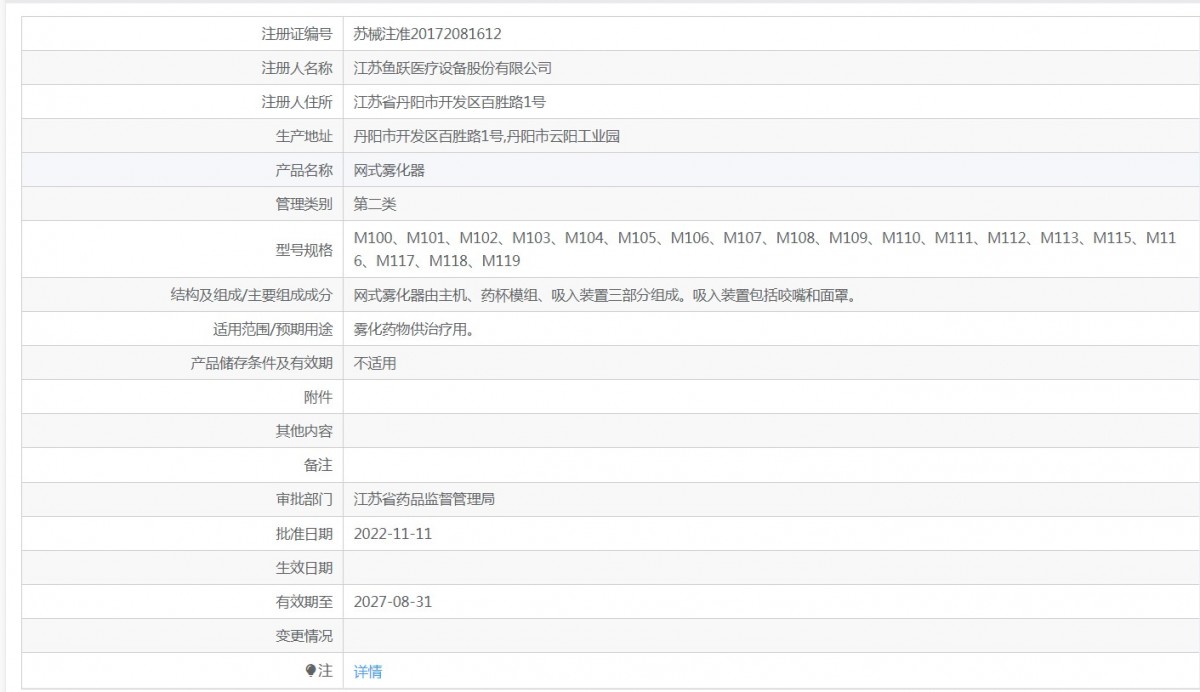Click the 管理类别 label
The image size is (1200, 692).
(x=304, y=204)
